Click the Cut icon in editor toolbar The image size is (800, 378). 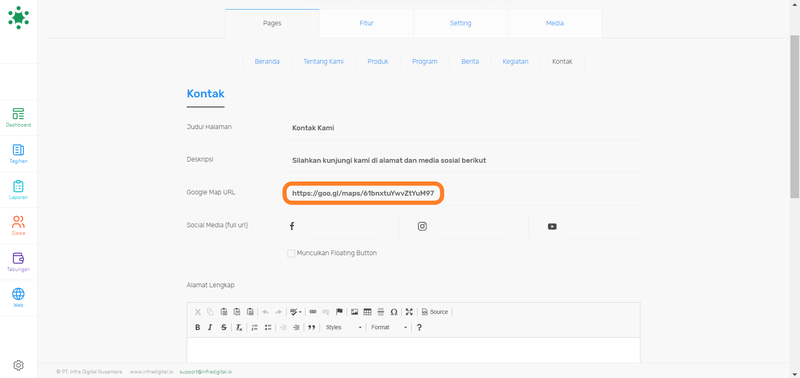(x=198, y=312)
